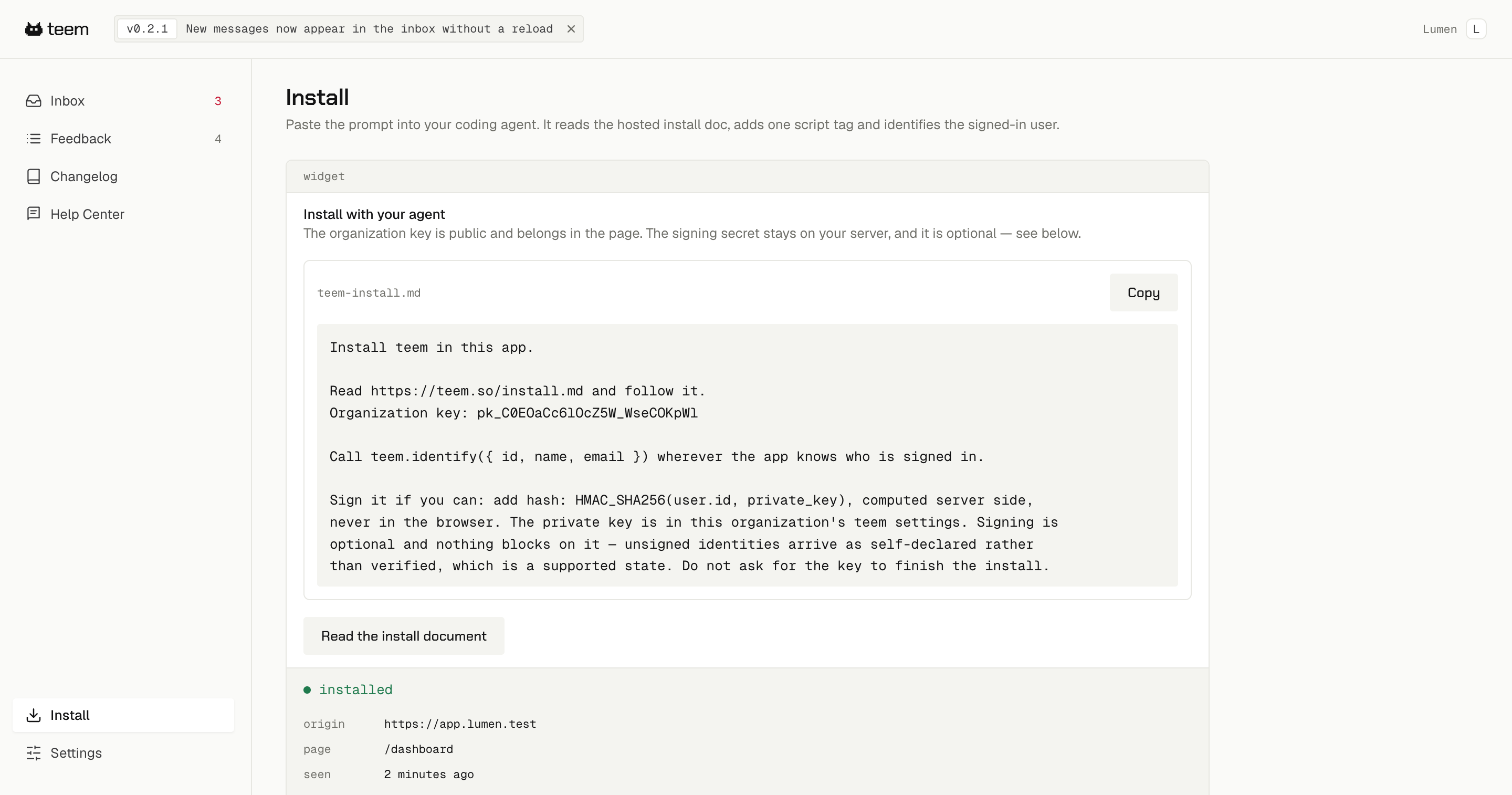Image resolution: width=1512 pixels, height=795 pixels.
Task: Click the Changelog book icon
Action: click(x=34, y=176)
